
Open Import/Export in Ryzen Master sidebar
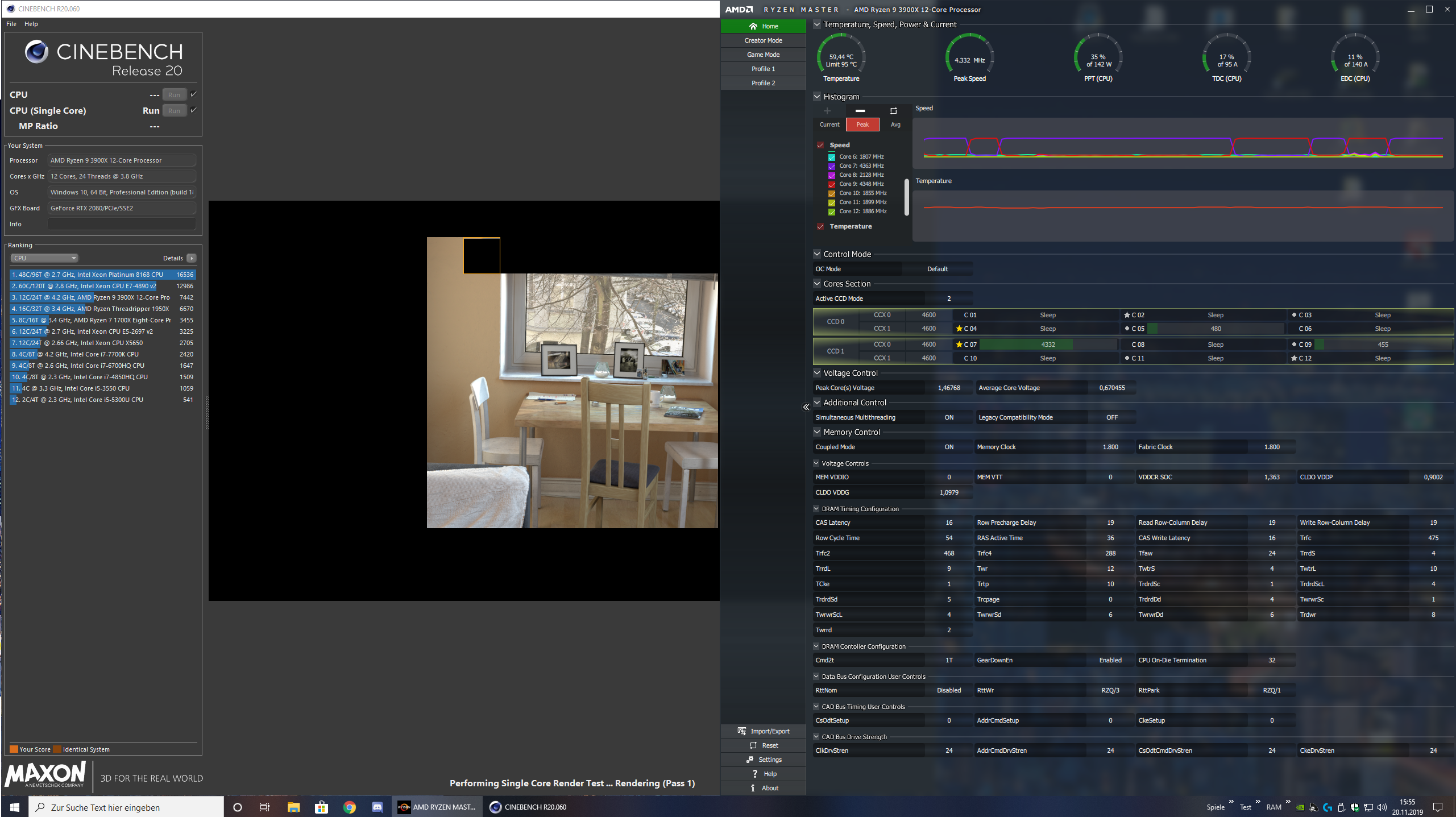764,731
